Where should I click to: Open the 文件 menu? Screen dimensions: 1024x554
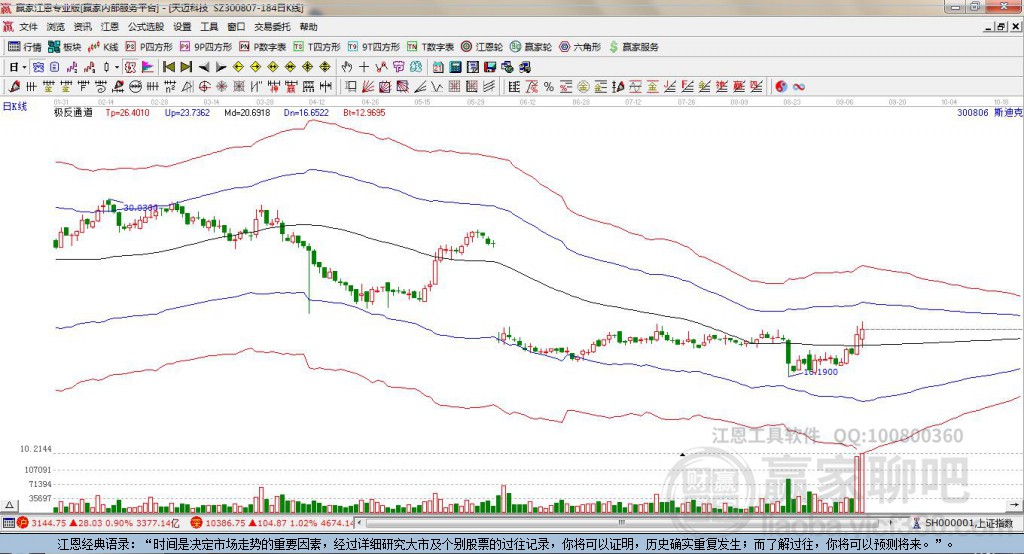(28, 27)
